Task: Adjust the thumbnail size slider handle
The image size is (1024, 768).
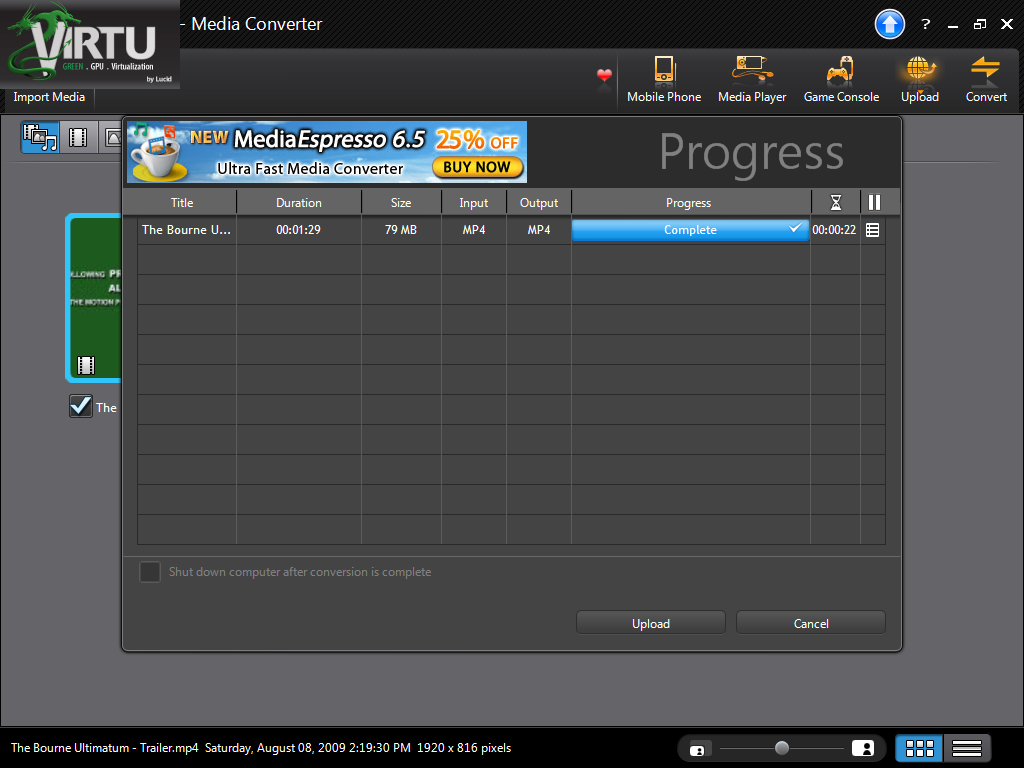Action: coord(782,748)
